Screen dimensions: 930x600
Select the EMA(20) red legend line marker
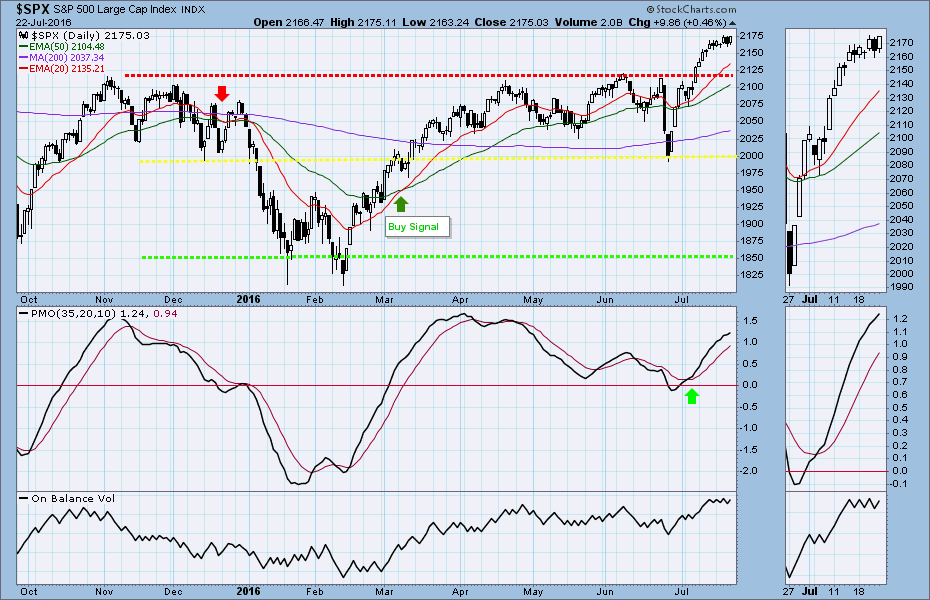coord(26,68)
